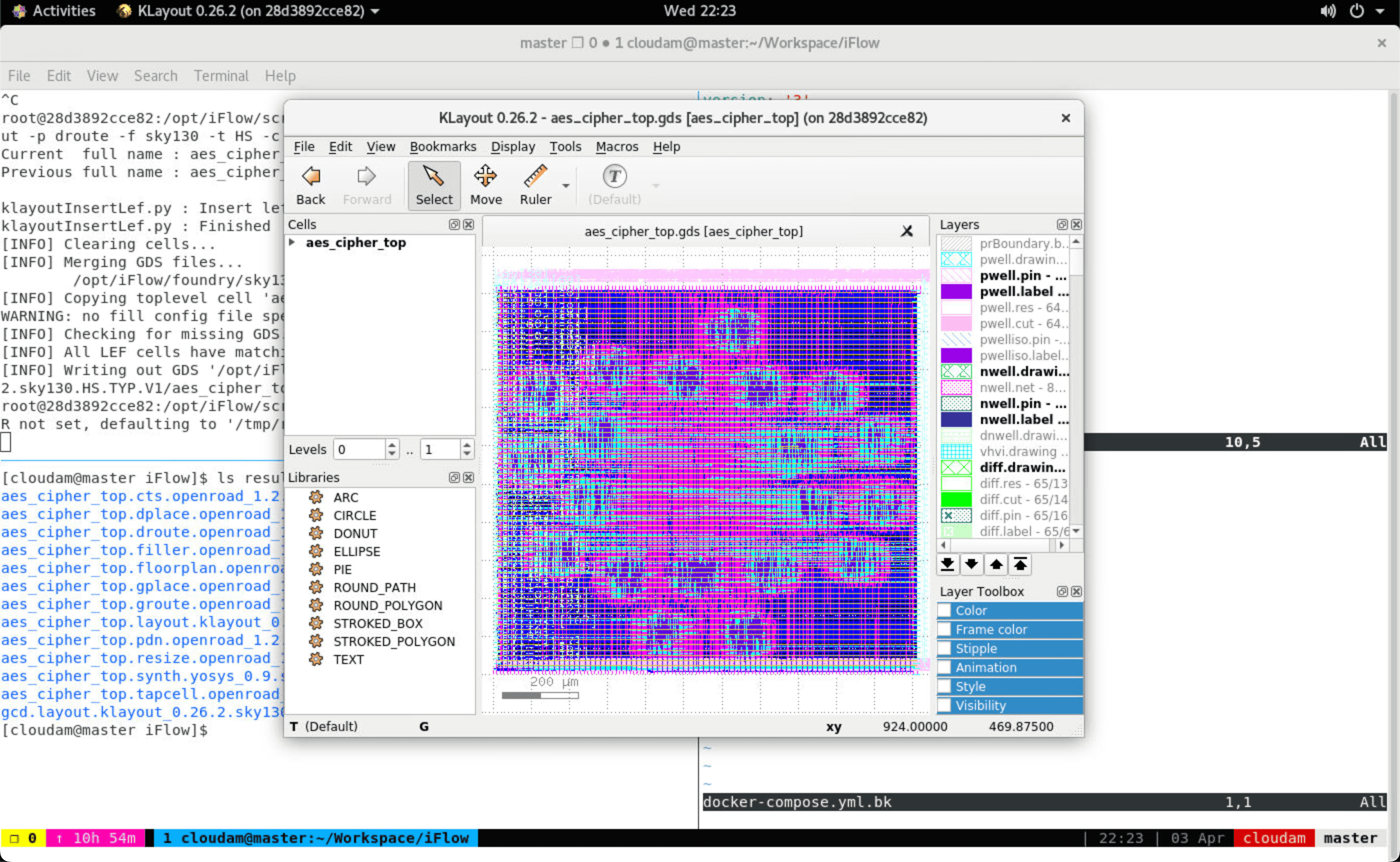This screenshot has height=862, width=1400.
Task: Activate the Select tool
Action: click(434, 185)
